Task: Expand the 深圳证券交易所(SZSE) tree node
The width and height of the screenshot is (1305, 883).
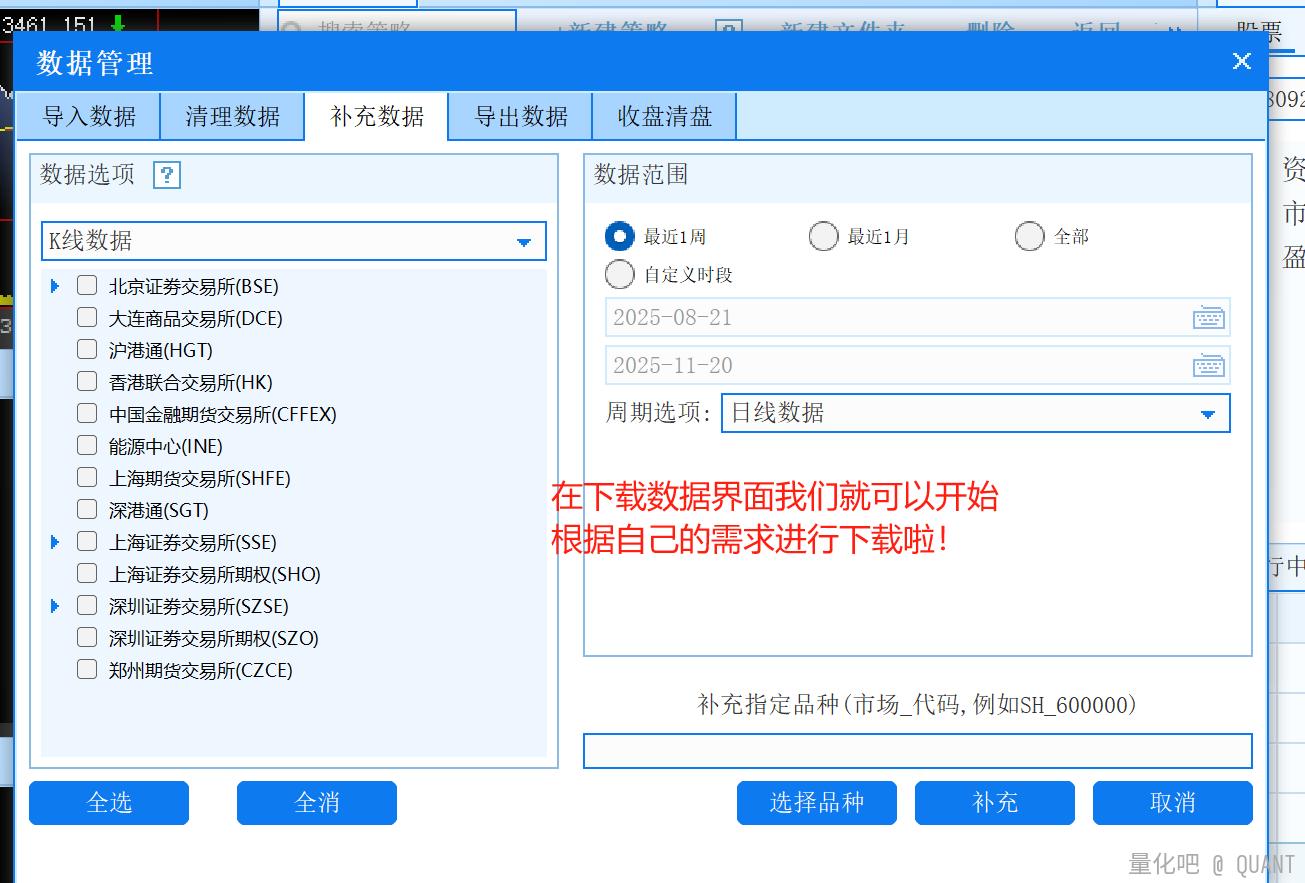Action: click(55, 606)
